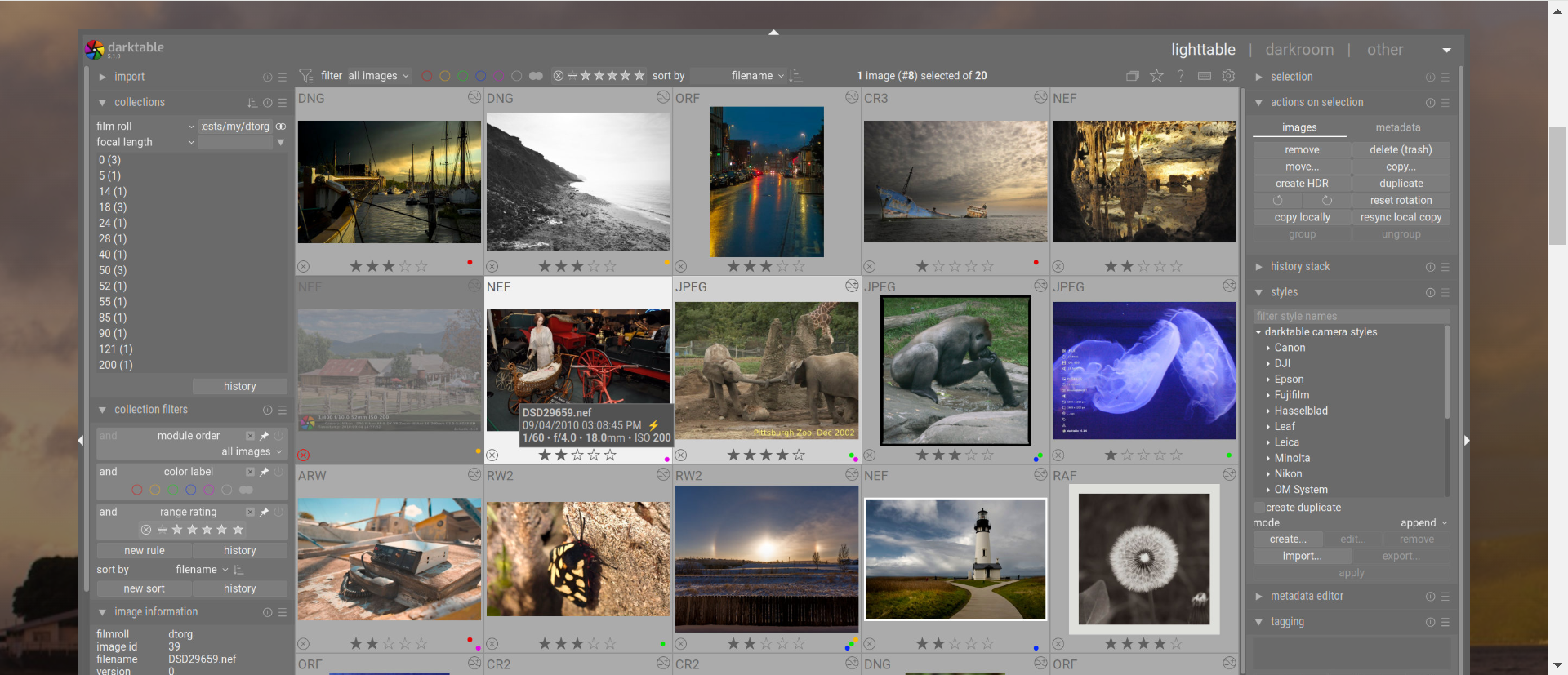Enable create duplicate checkbox in styles

point(1258,508)
